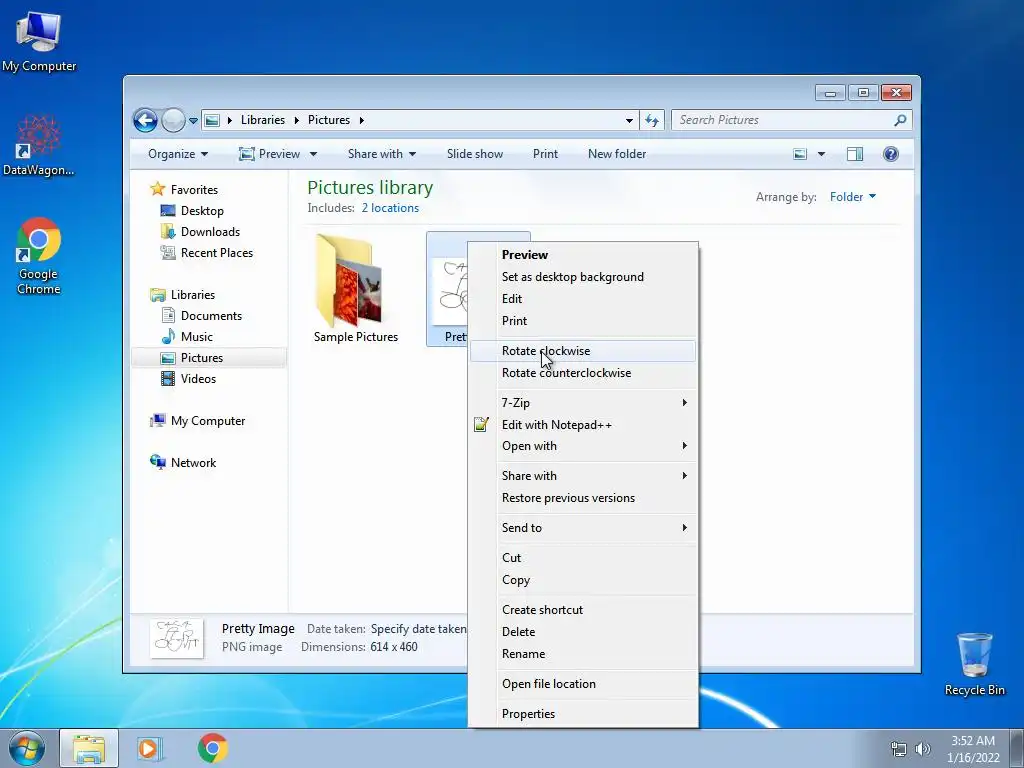Choose Set as desktop background
The image size is (1024, 768).
(583, 277)
